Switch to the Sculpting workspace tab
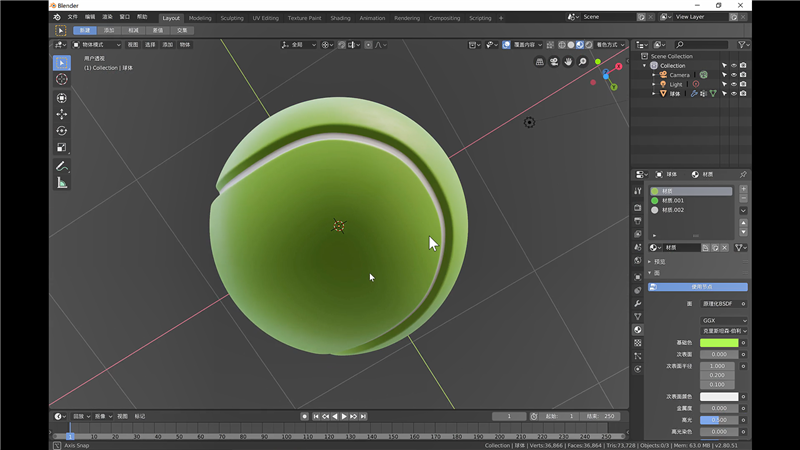The height and width of the screenshot is (450, 800). (232, 18)
